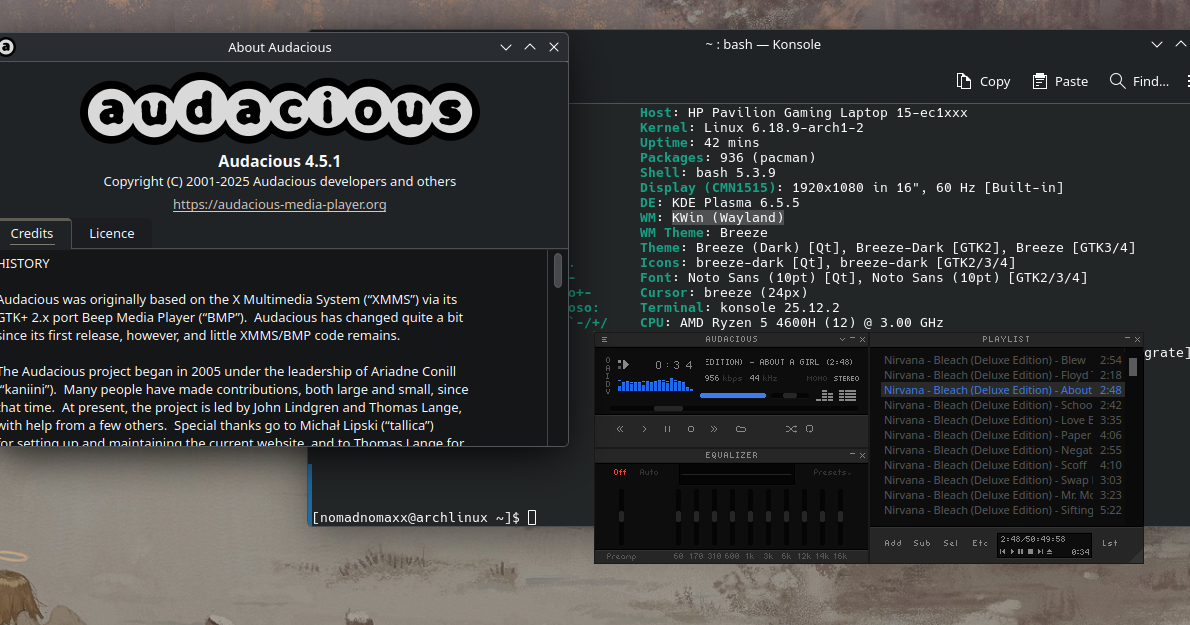Screen dimensions: 1190x625
Task: Open playlist Etc menu
Action: coord(980,543)
